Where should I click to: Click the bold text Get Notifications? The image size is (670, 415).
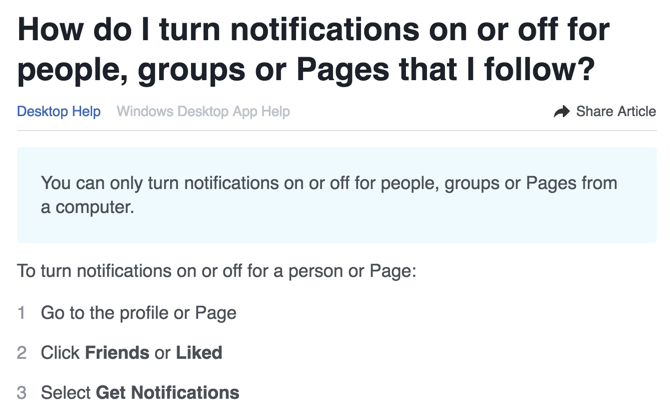pyautogui.click(x=168, y=393)
